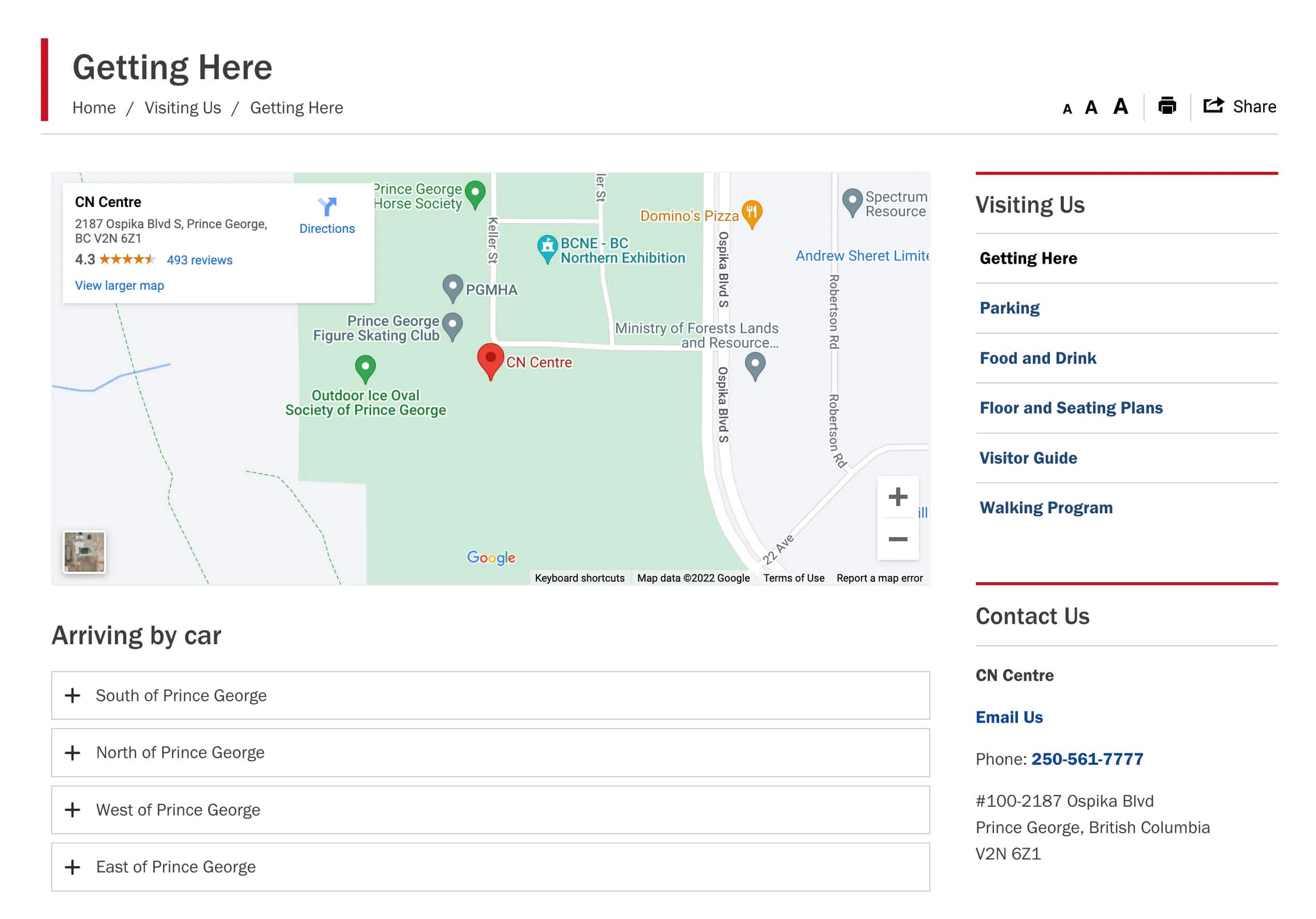Open map Terms of Use
The height and width of the screenshot is (919, 1316).
[793, 578]
